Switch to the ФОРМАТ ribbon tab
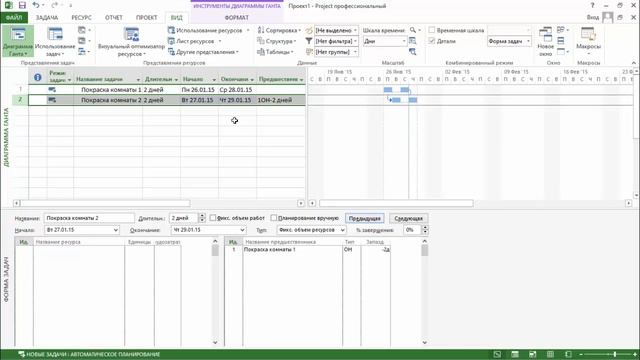Screen dimensions: 640x360 click(x=236, y=18)
